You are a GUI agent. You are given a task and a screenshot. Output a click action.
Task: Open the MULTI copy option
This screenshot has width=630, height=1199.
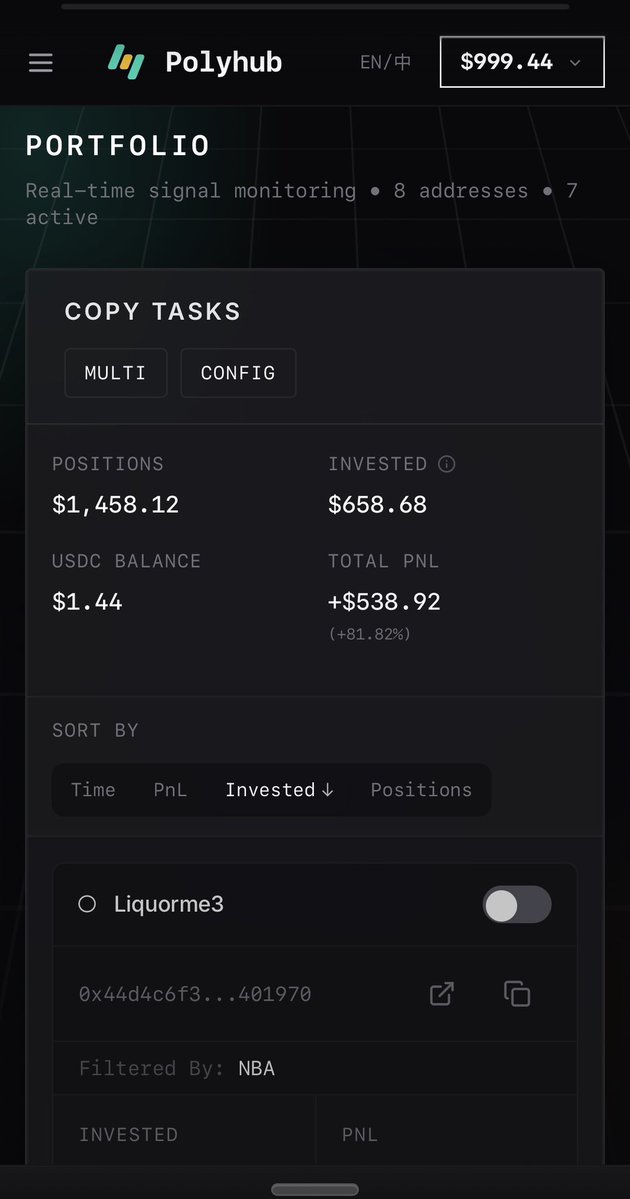[x=115, y=373]
